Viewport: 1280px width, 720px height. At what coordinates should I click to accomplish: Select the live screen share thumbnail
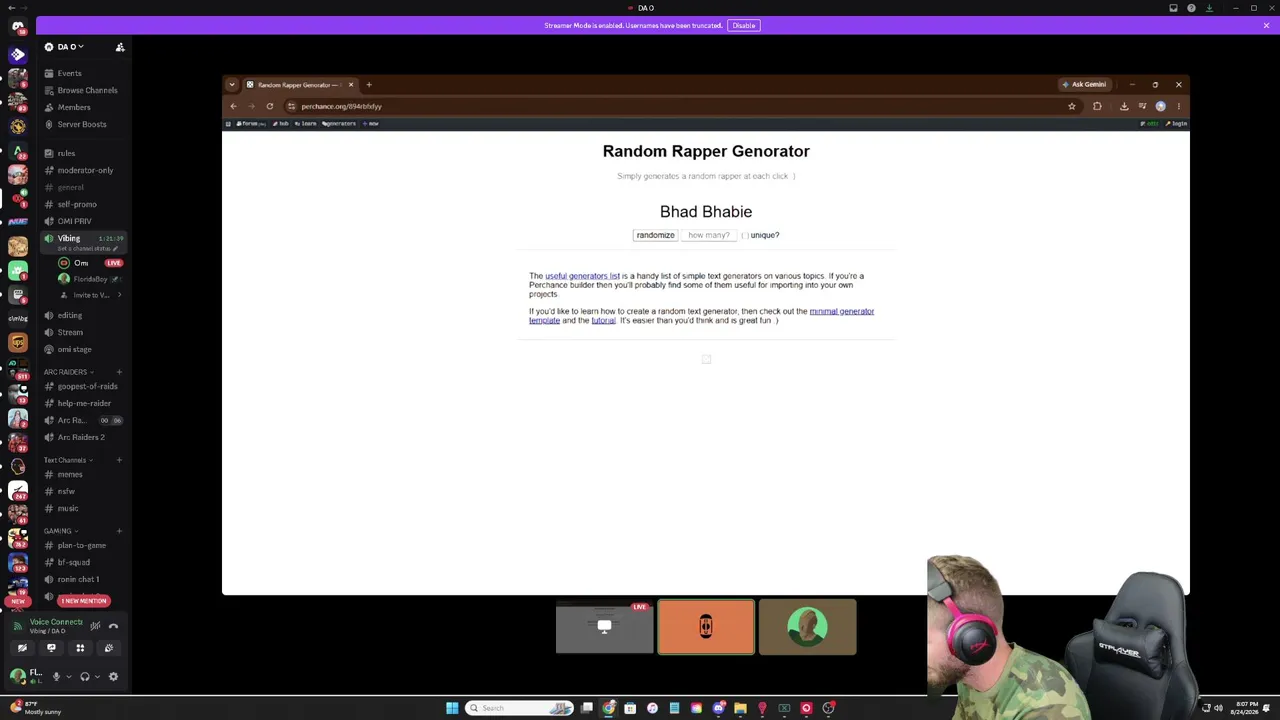[604, 628]
